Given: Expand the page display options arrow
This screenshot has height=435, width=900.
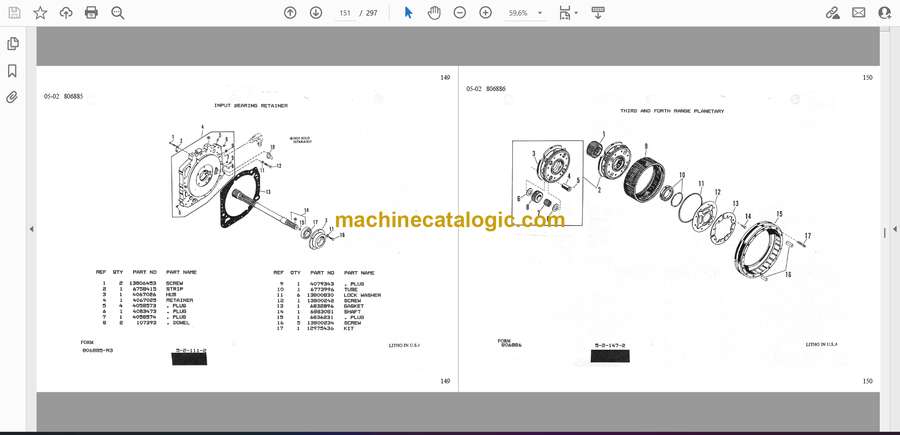Looking at the screenshot, I should [x=576, y=13].
